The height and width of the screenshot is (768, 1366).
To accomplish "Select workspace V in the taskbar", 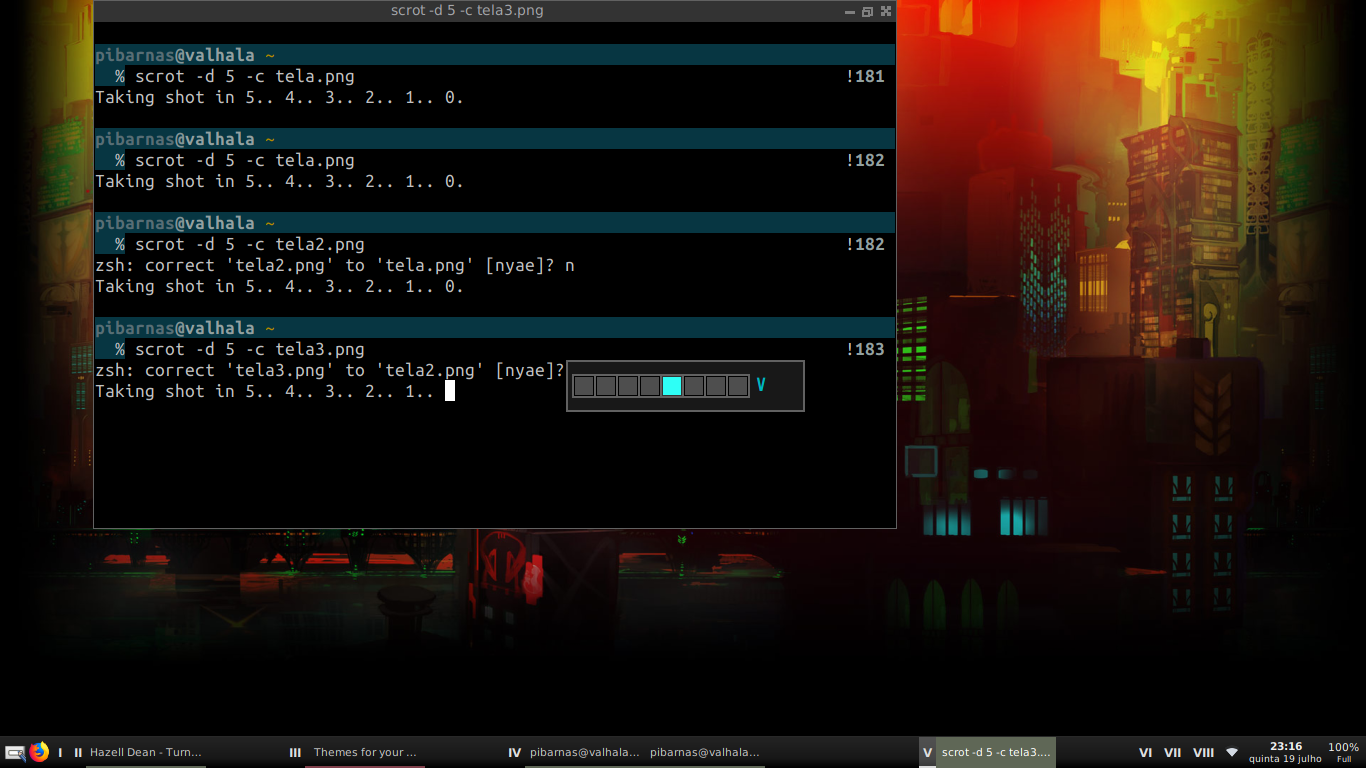I will [x=927, y=753].
